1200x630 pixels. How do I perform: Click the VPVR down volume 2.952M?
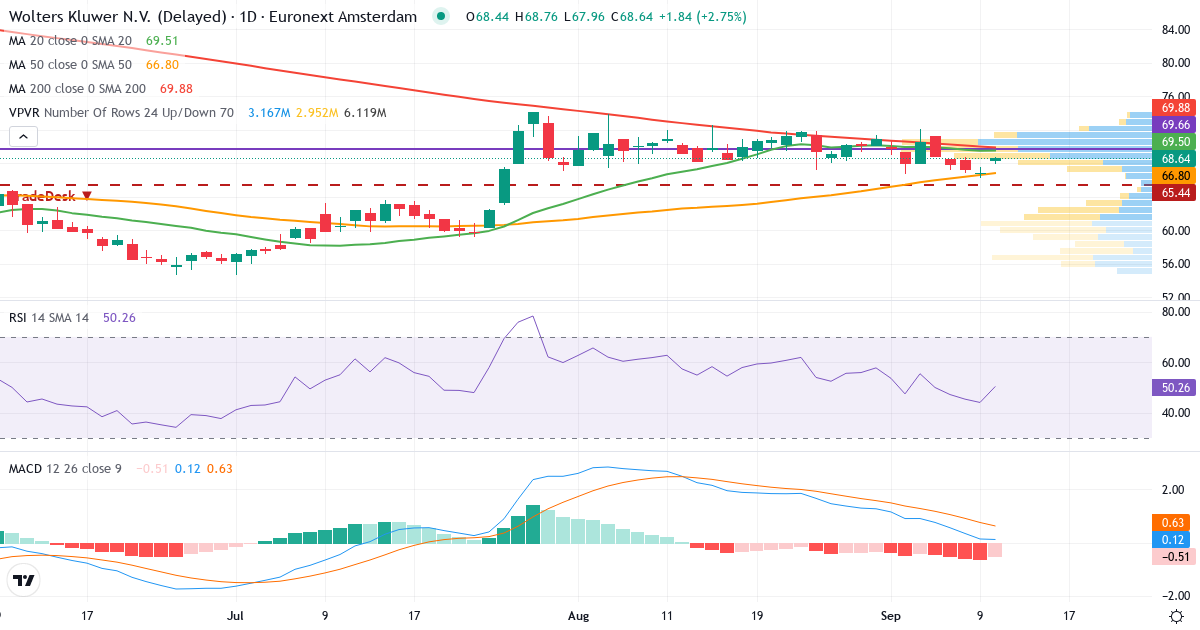tap(319, 113)
